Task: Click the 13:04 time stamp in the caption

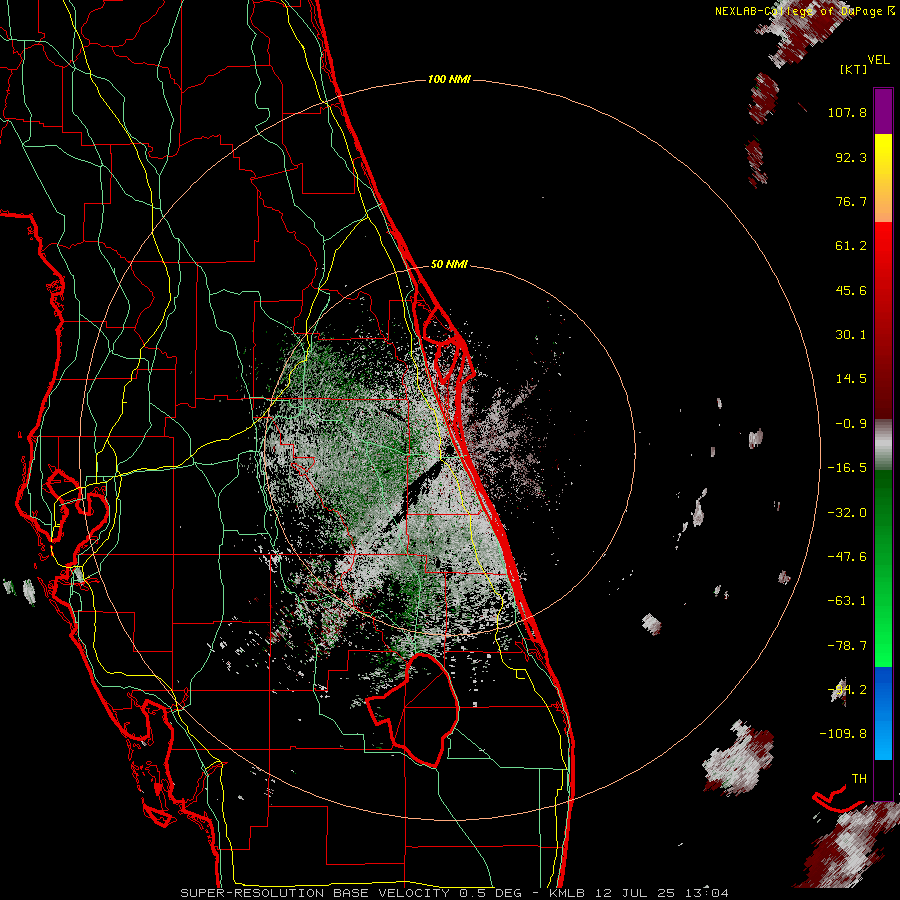Action: (706, 893)
